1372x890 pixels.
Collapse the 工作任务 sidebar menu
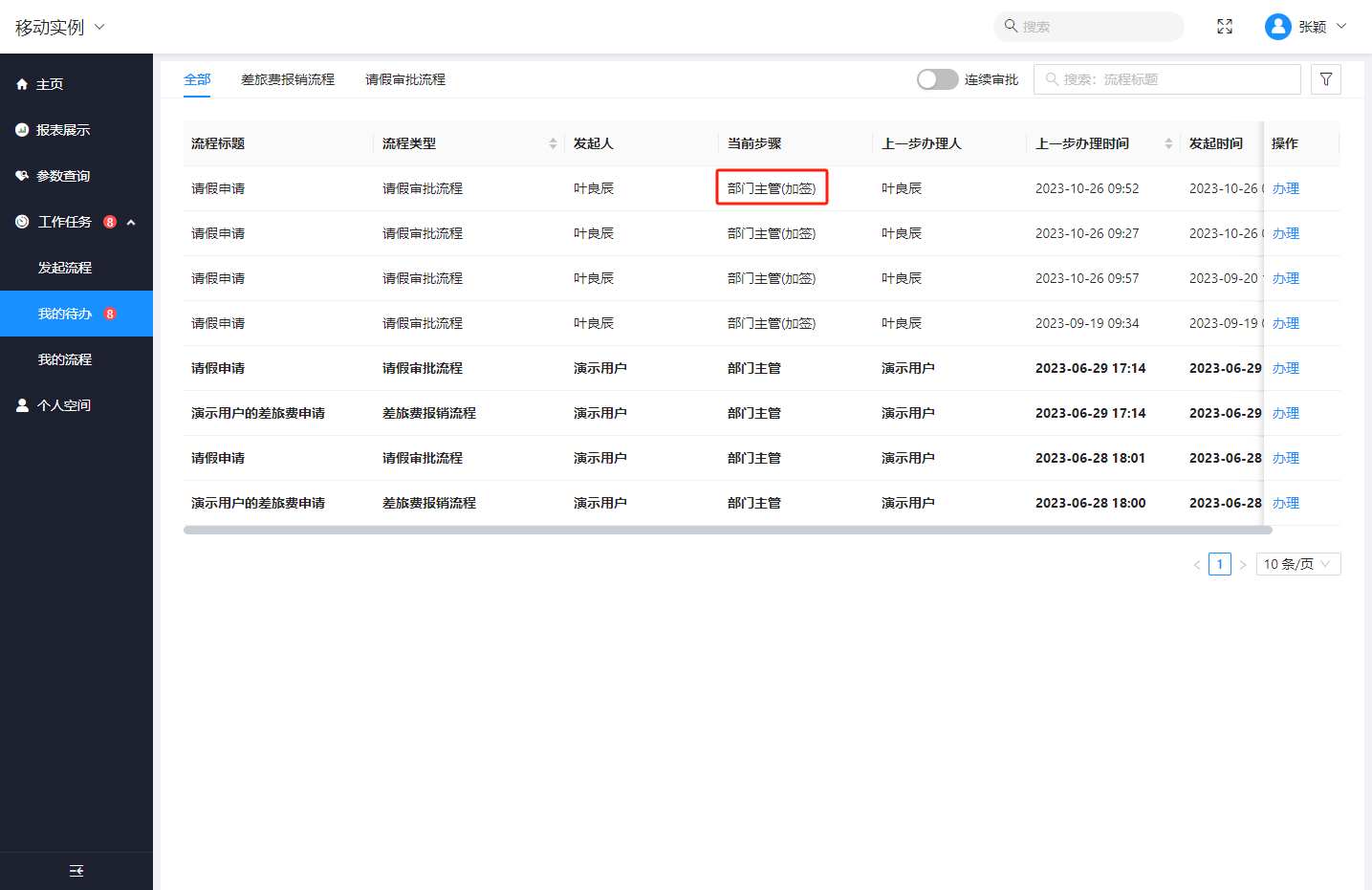[131, 222]
